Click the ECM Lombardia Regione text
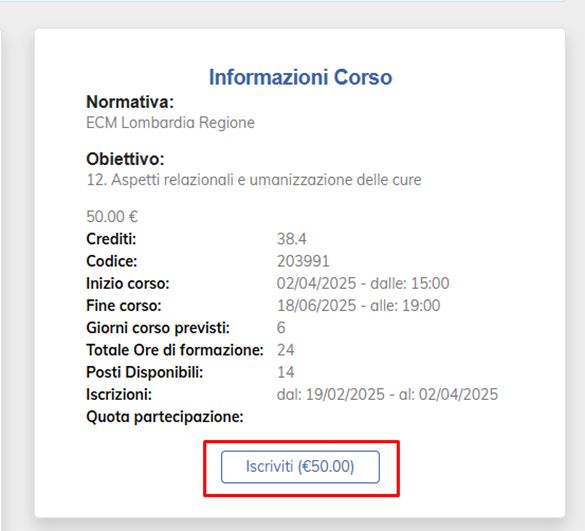 pos(171,123)
